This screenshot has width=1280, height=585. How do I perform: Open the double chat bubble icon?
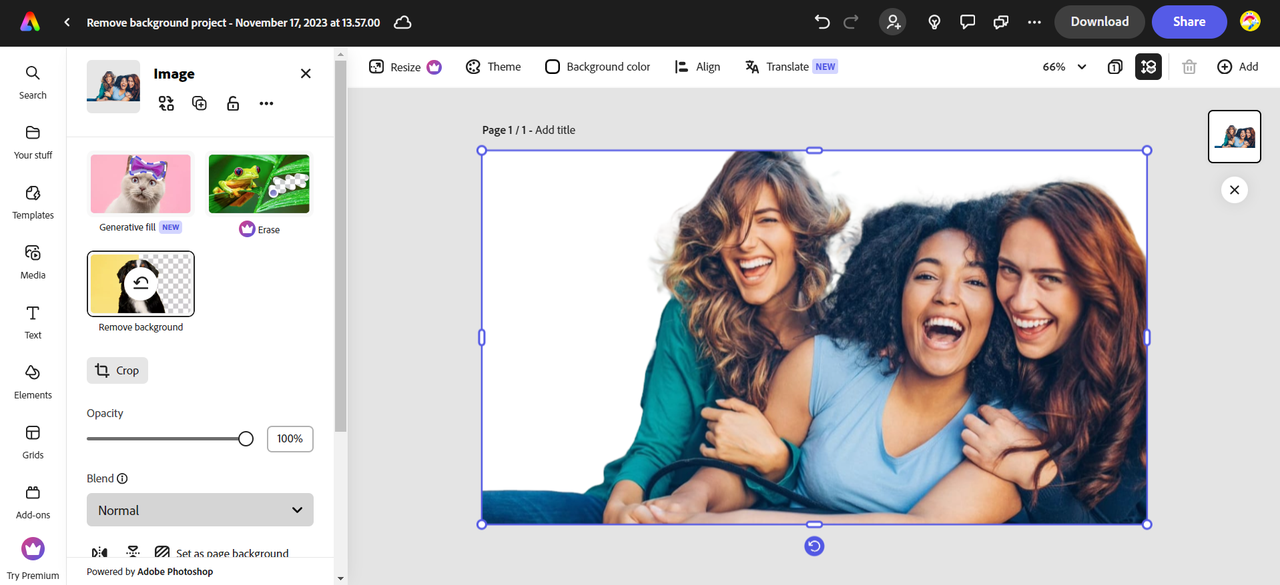tap(1001, 22)
